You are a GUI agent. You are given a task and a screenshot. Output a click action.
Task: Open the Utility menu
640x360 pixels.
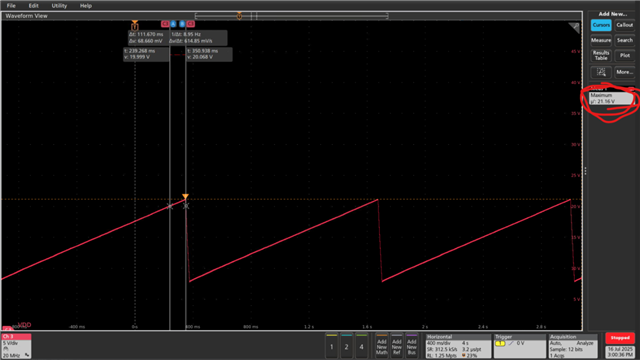click(59, 6)
